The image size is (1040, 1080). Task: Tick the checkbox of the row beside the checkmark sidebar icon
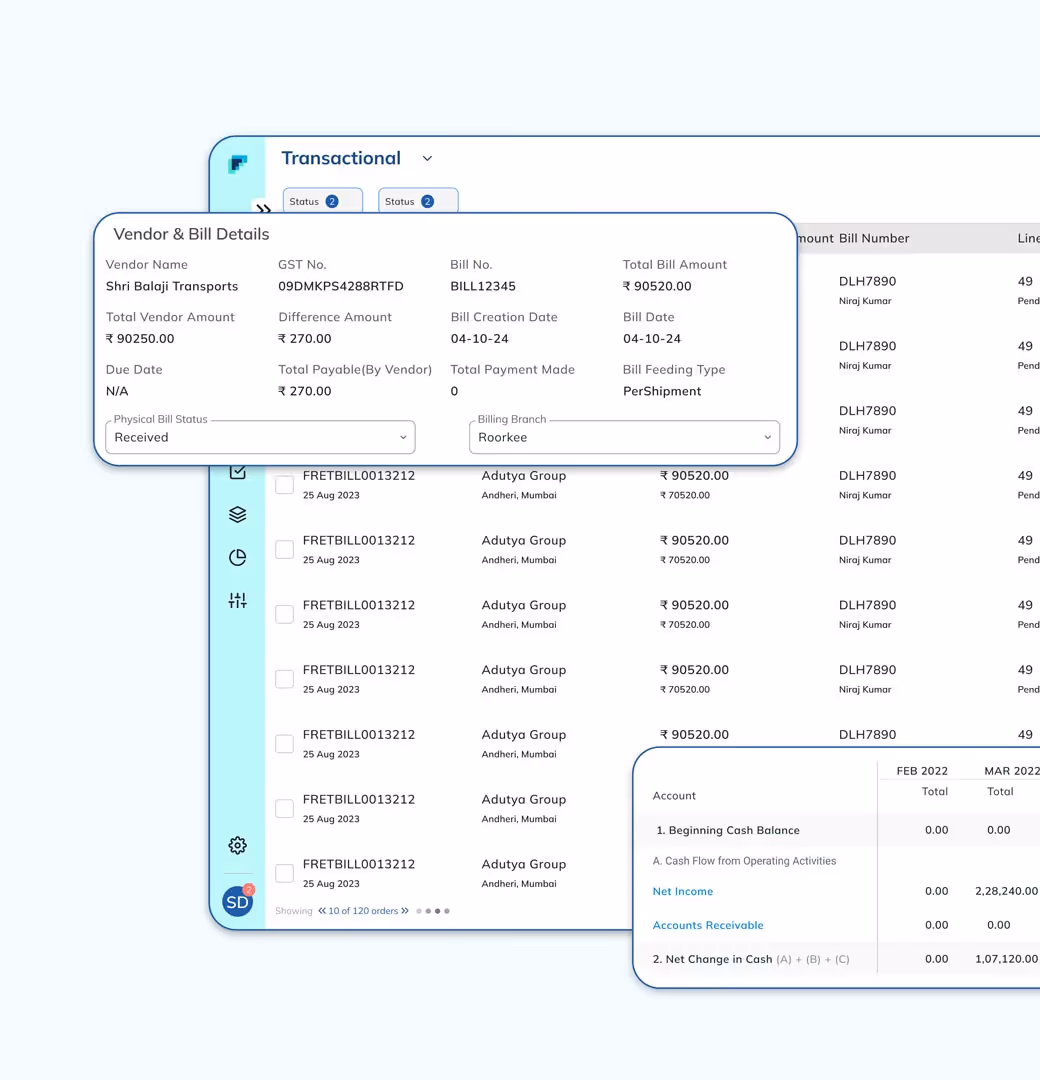284,485
